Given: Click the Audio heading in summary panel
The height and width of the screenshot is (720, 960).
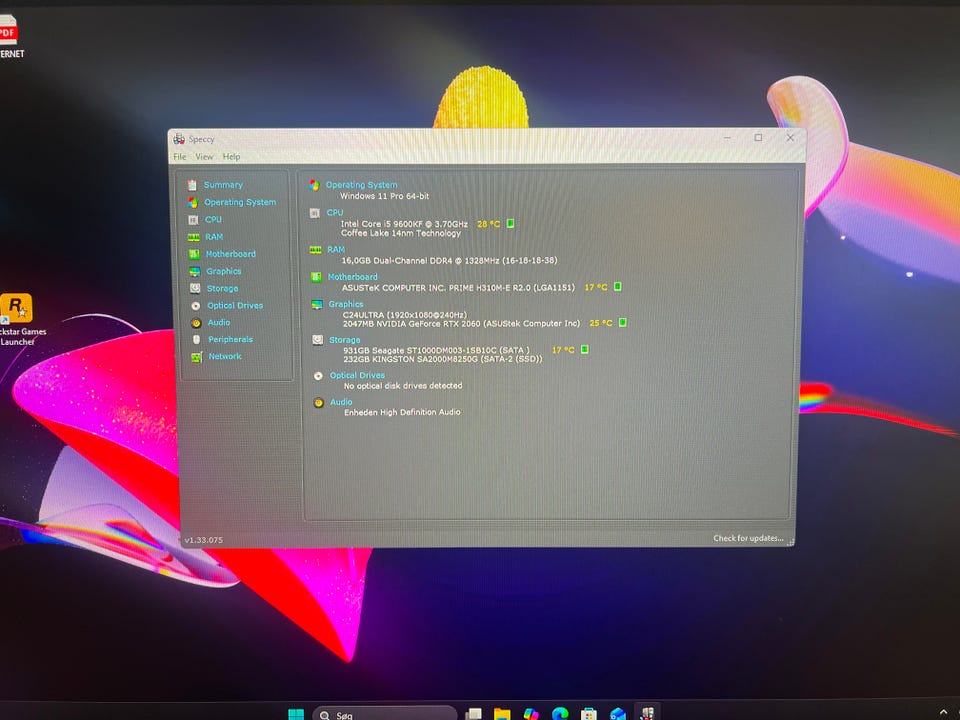Looking at the screenshot, I should (x=341, y=402).
